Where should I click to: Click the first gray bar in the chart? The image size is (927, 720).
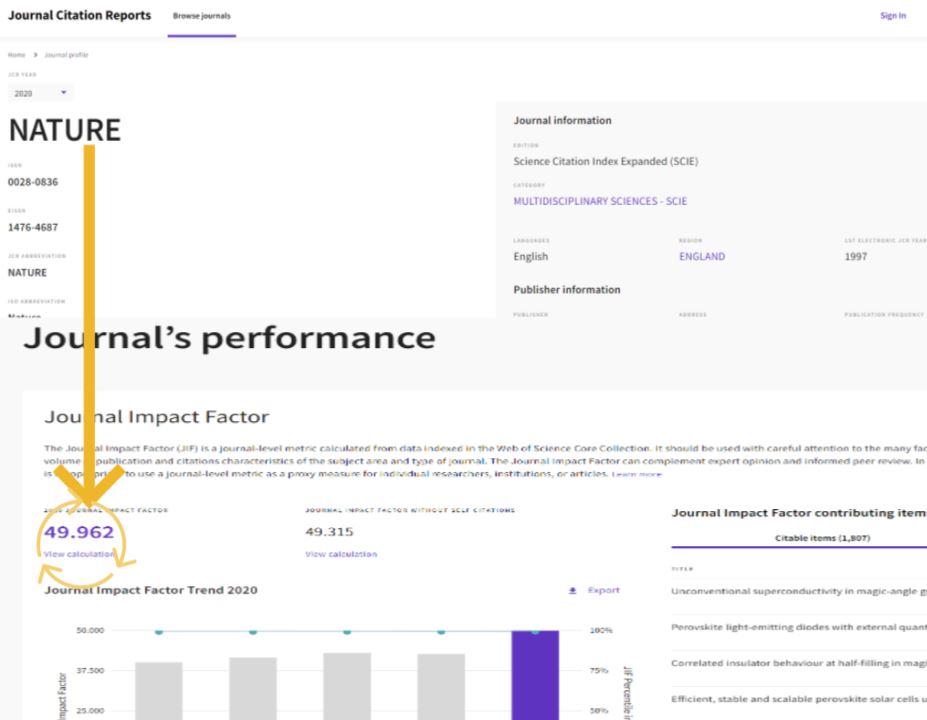(x=158, y=690)
